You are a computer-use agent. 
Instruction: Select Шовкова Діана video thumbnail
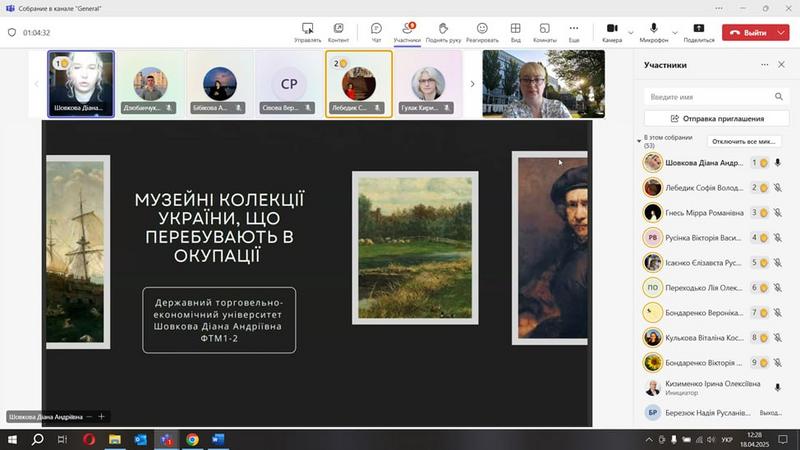click(81, 84)
